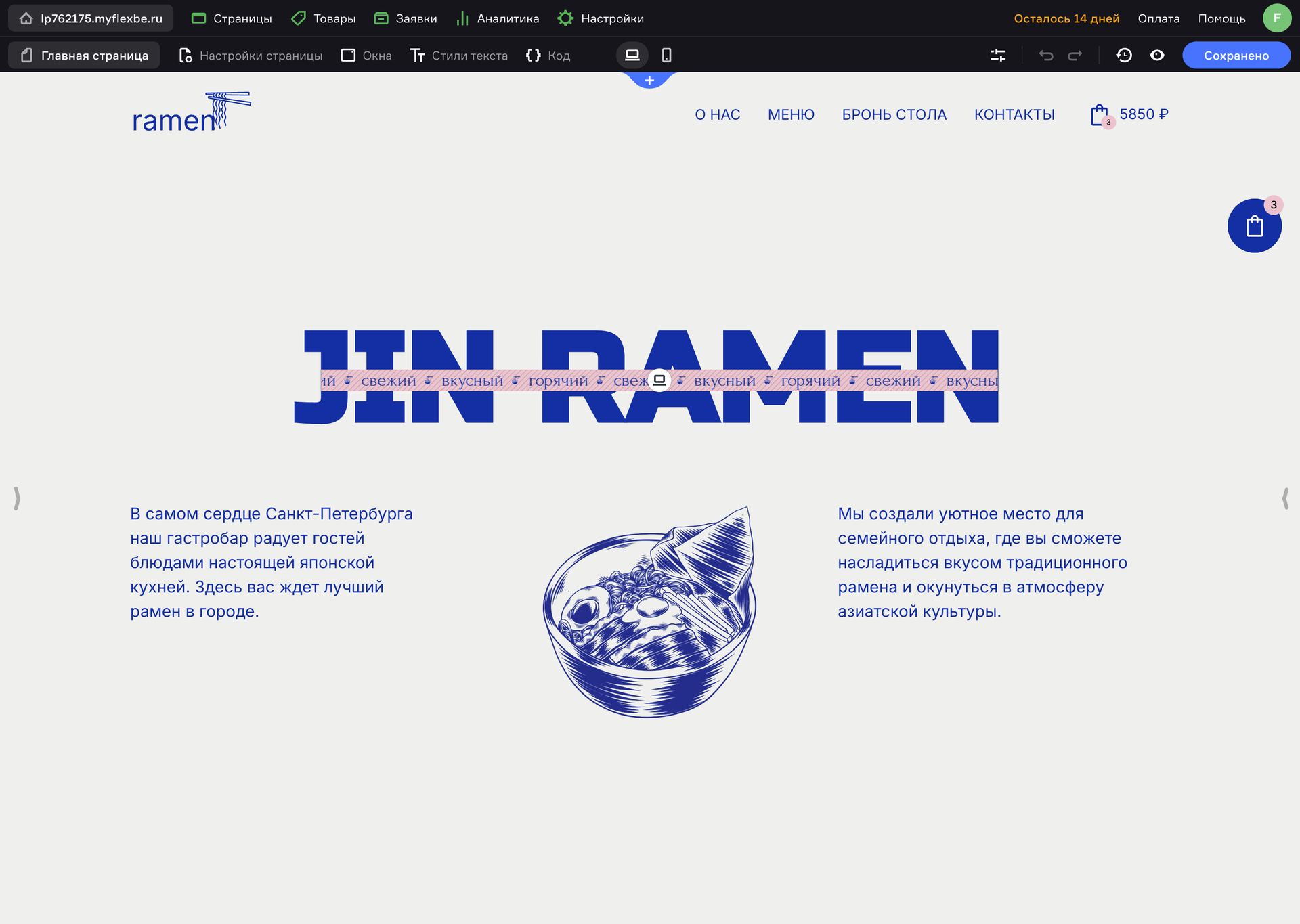1300x924 pixels.
Task: Open the sliders adjustments icon
Action: [x=998, y=55]
